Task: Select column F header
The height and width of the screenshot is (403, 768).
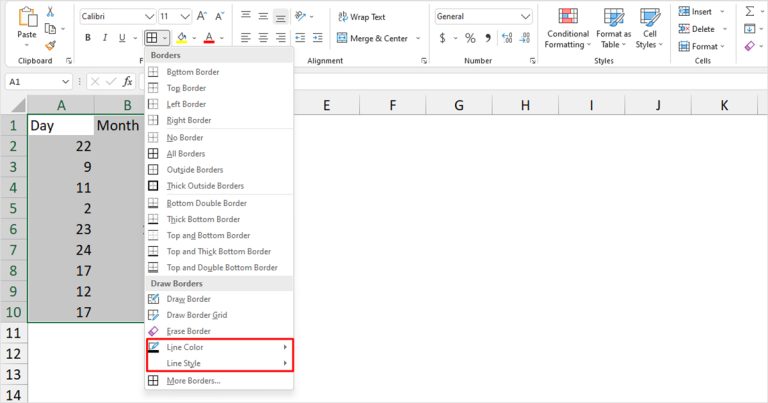Action: click(x=393, y=105)
